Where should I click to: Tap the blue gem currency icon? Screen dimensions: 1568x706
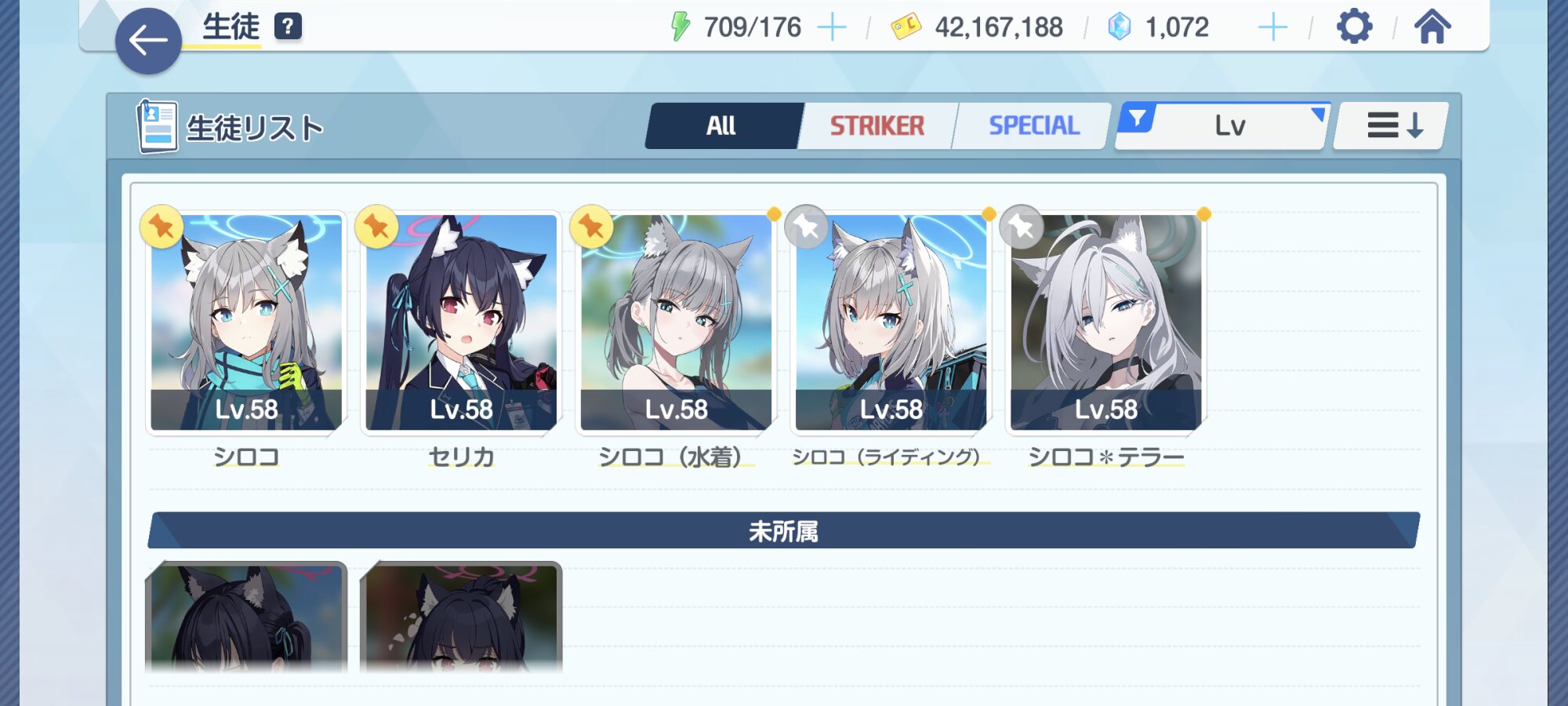coord(1119,27)
